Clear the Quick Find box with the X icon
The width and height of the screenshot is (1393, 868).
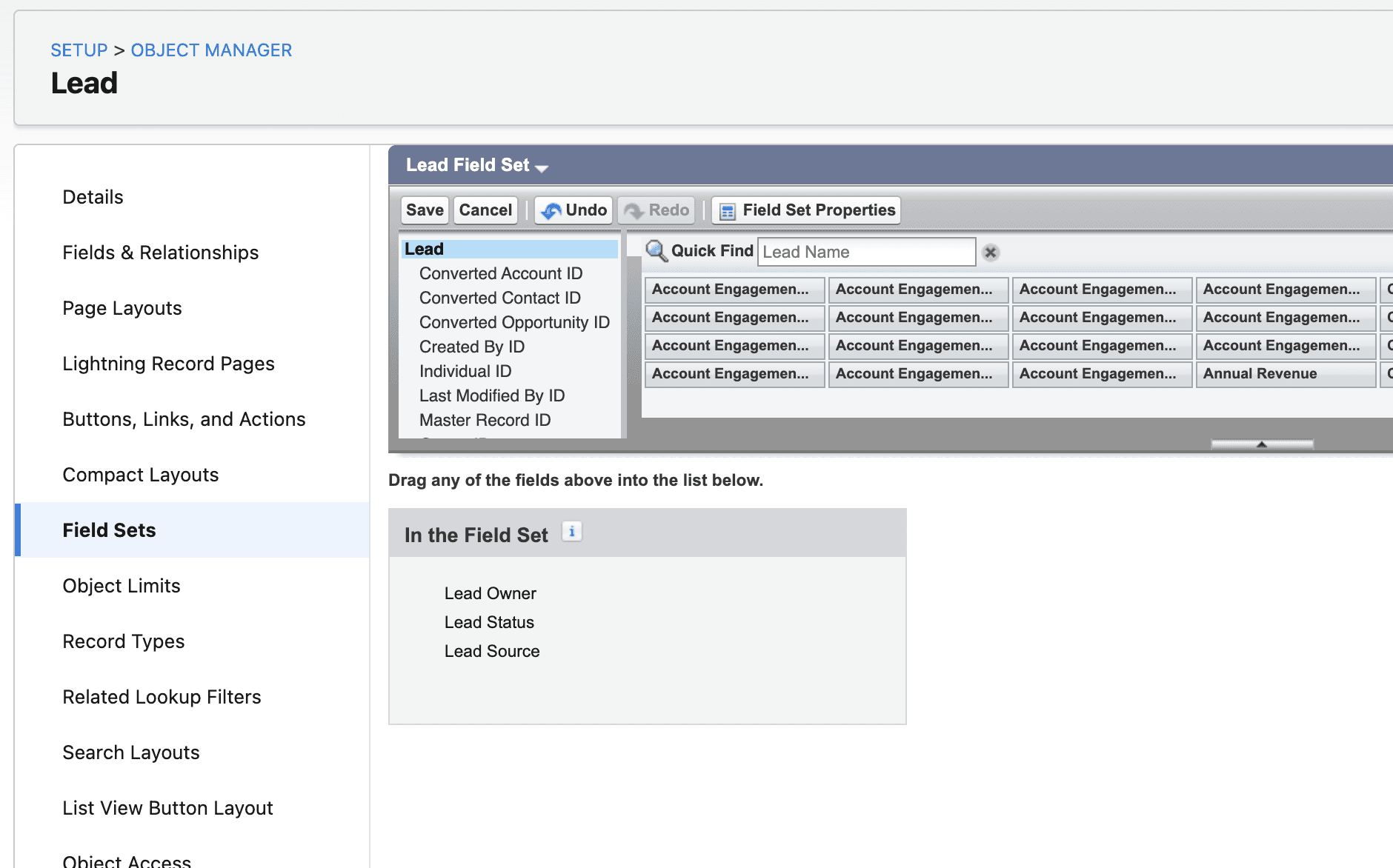coord(991,253)
